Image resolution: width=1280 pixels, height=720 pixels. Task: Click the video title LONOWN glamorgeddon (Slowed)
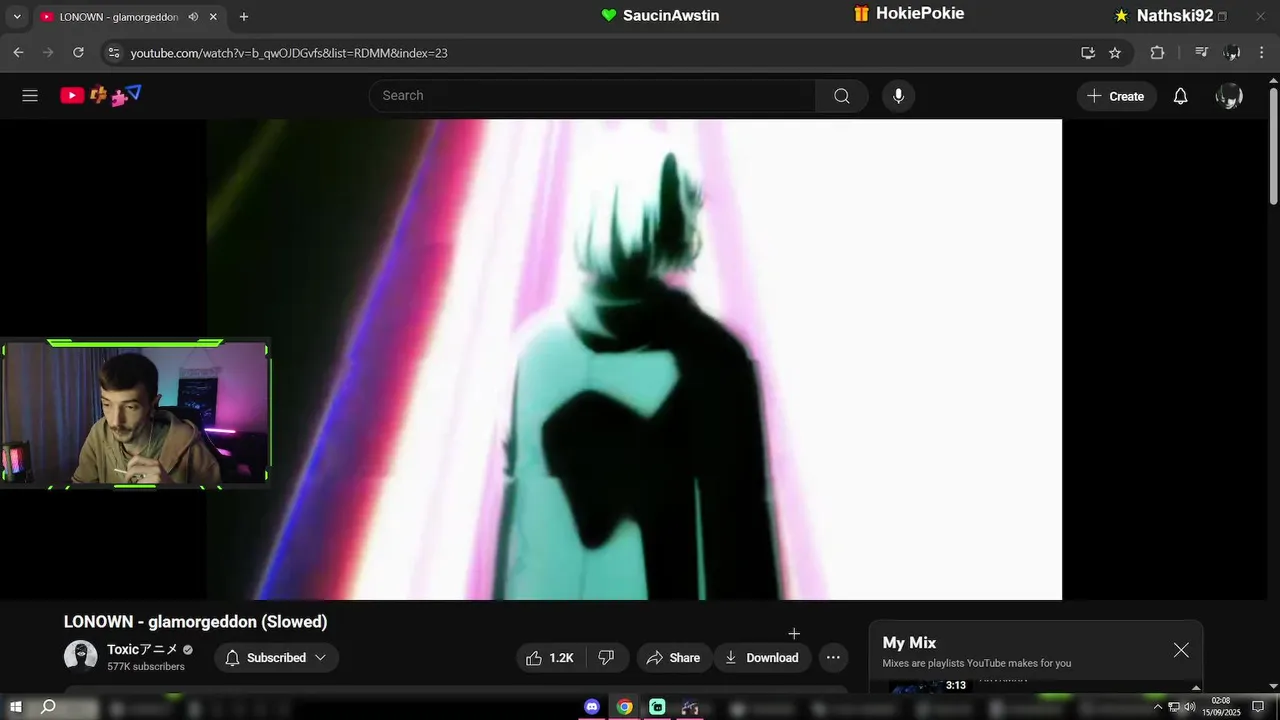(x=196, y=622)
